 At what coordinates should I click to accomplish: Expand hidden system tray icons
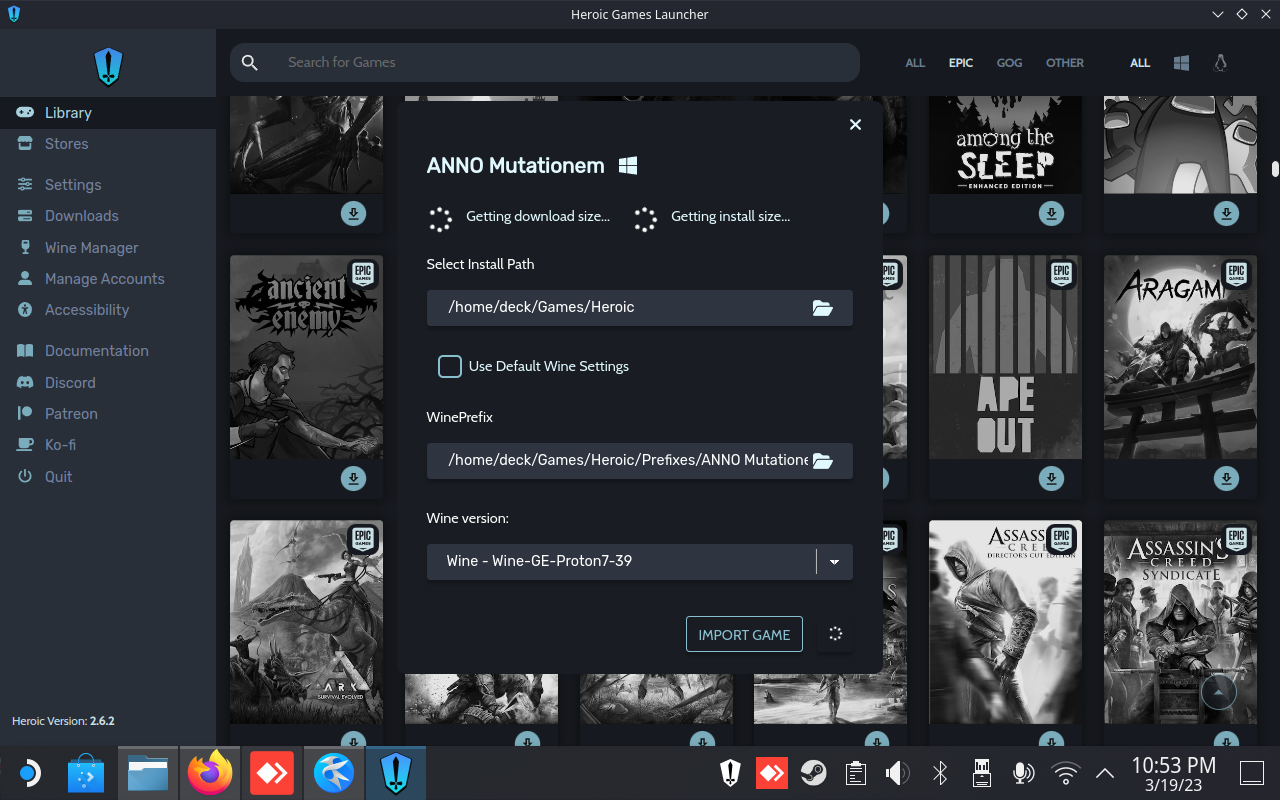(x=1105, y=773)
